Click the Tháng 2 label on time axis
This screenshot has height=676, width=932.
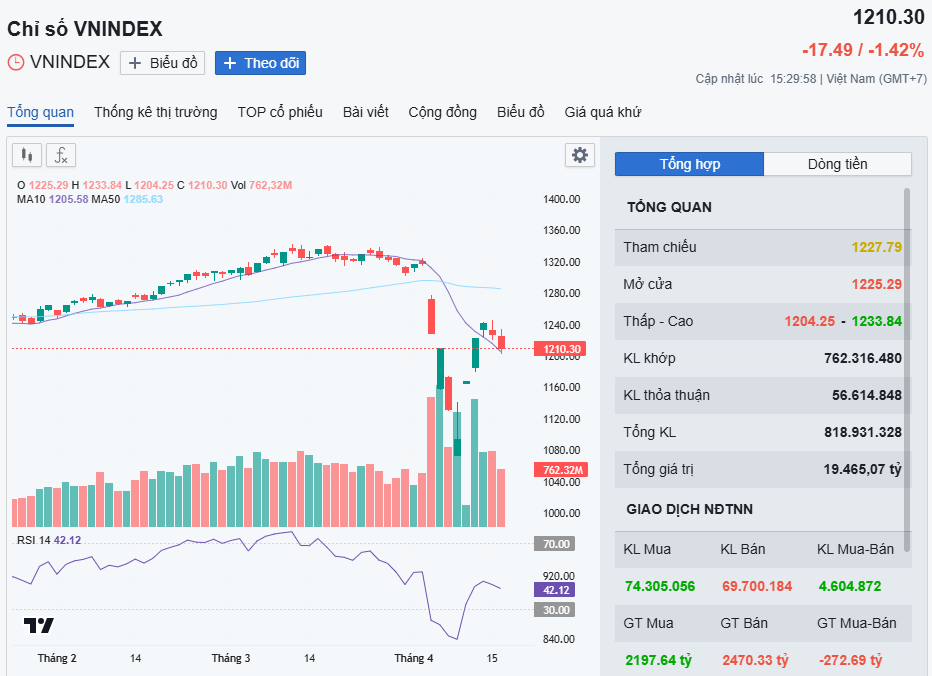tap(57, 658)
